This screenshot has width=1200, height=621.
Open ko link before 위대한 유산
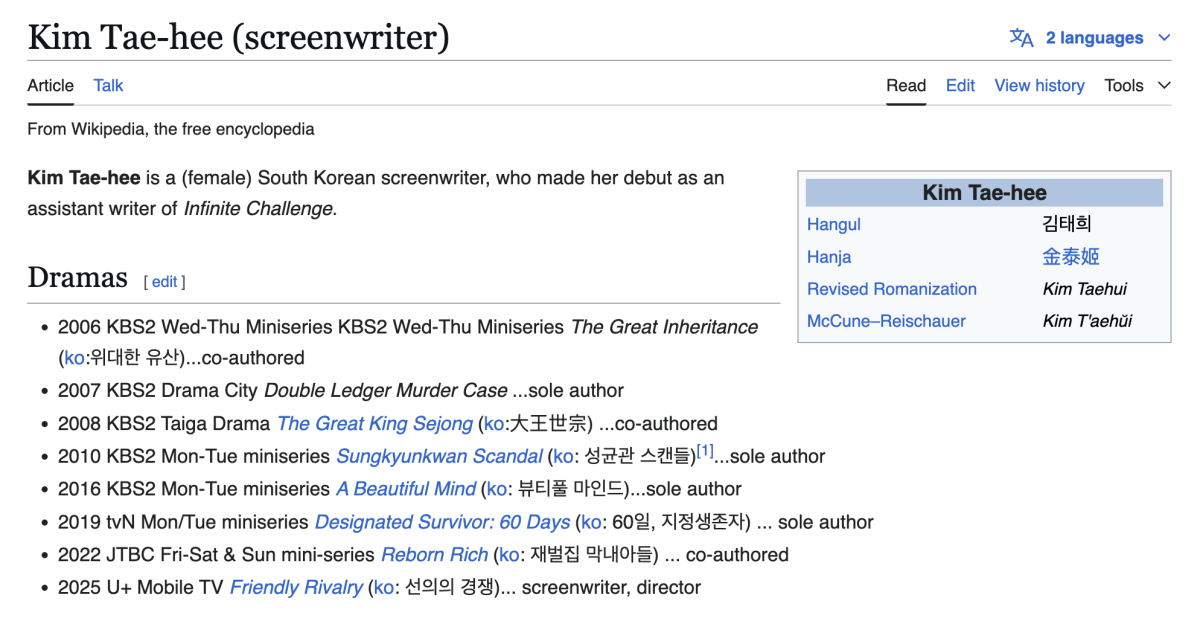click(x=74, y=357)
